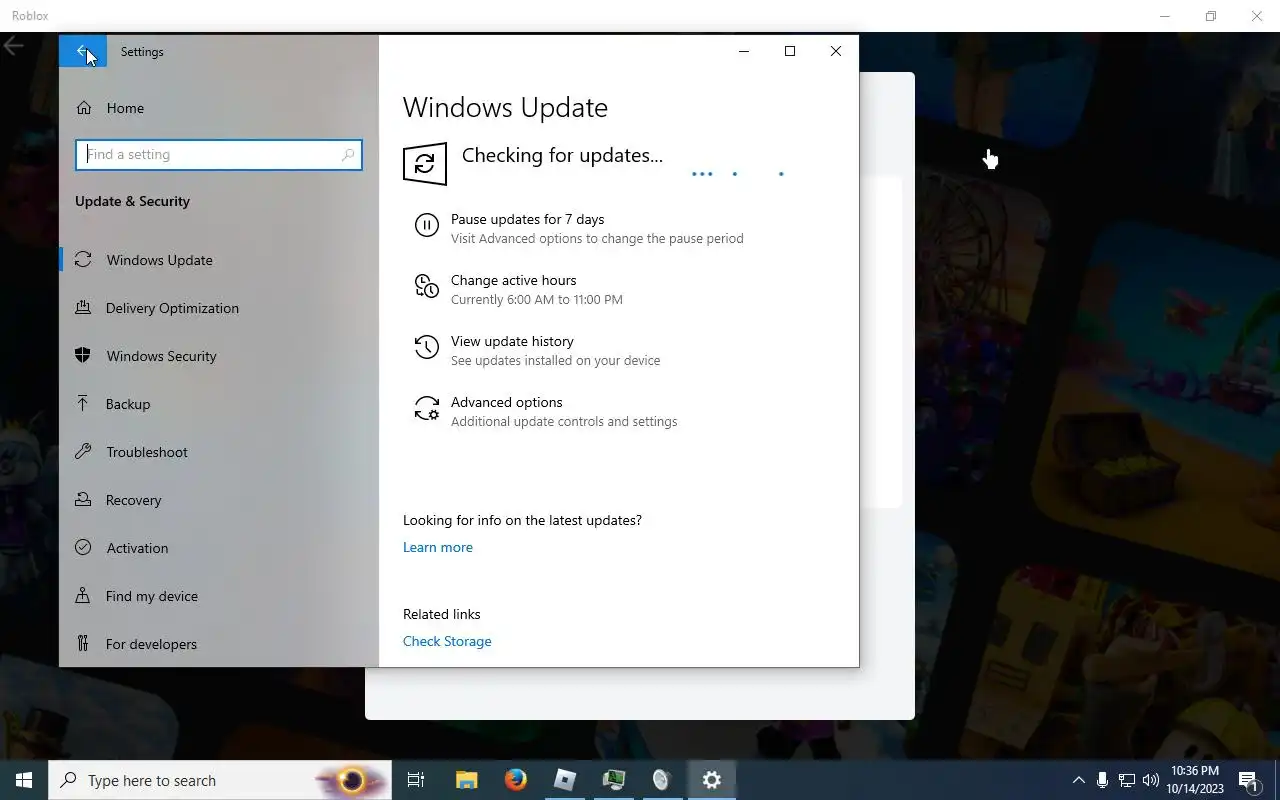Open Recovery settings
The height and width of the screenshot is (800, 1280).
[x=219, y=500]
